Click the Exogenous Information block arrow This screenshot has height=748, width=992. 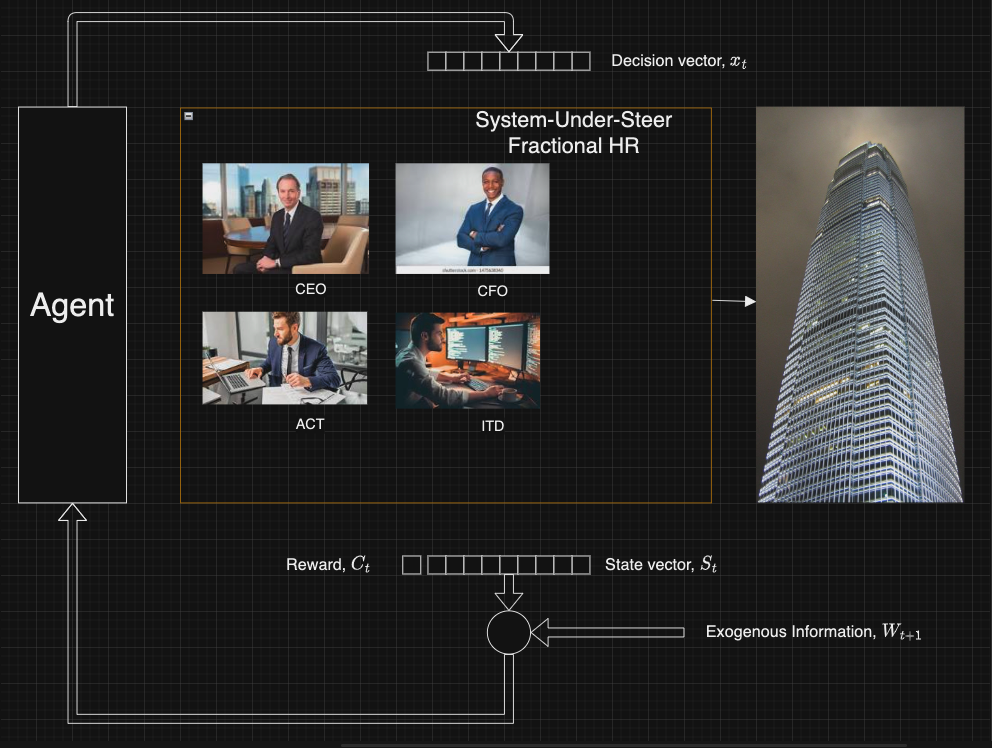coord(606,632)
